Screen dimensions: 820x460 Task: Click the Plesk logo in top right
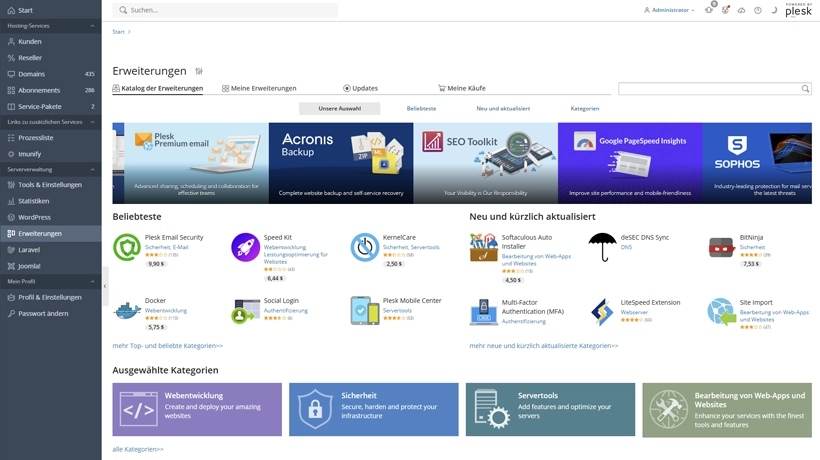(x=799, y=10)
